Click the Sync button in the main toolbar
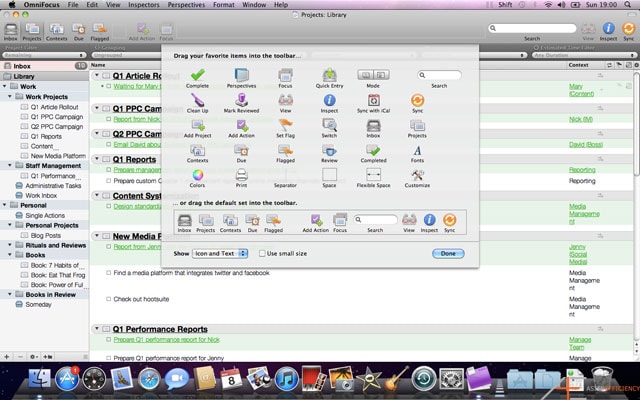 click(x=629, y=31)
